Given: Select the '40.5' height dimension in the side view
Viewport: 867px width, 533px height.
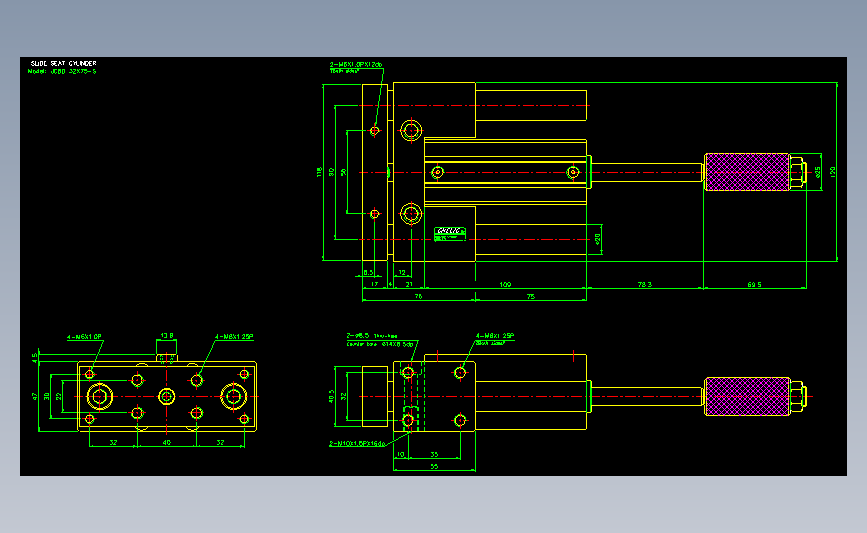Looking at the screenshot, I should pyautogui.click(x=332, y=396).
